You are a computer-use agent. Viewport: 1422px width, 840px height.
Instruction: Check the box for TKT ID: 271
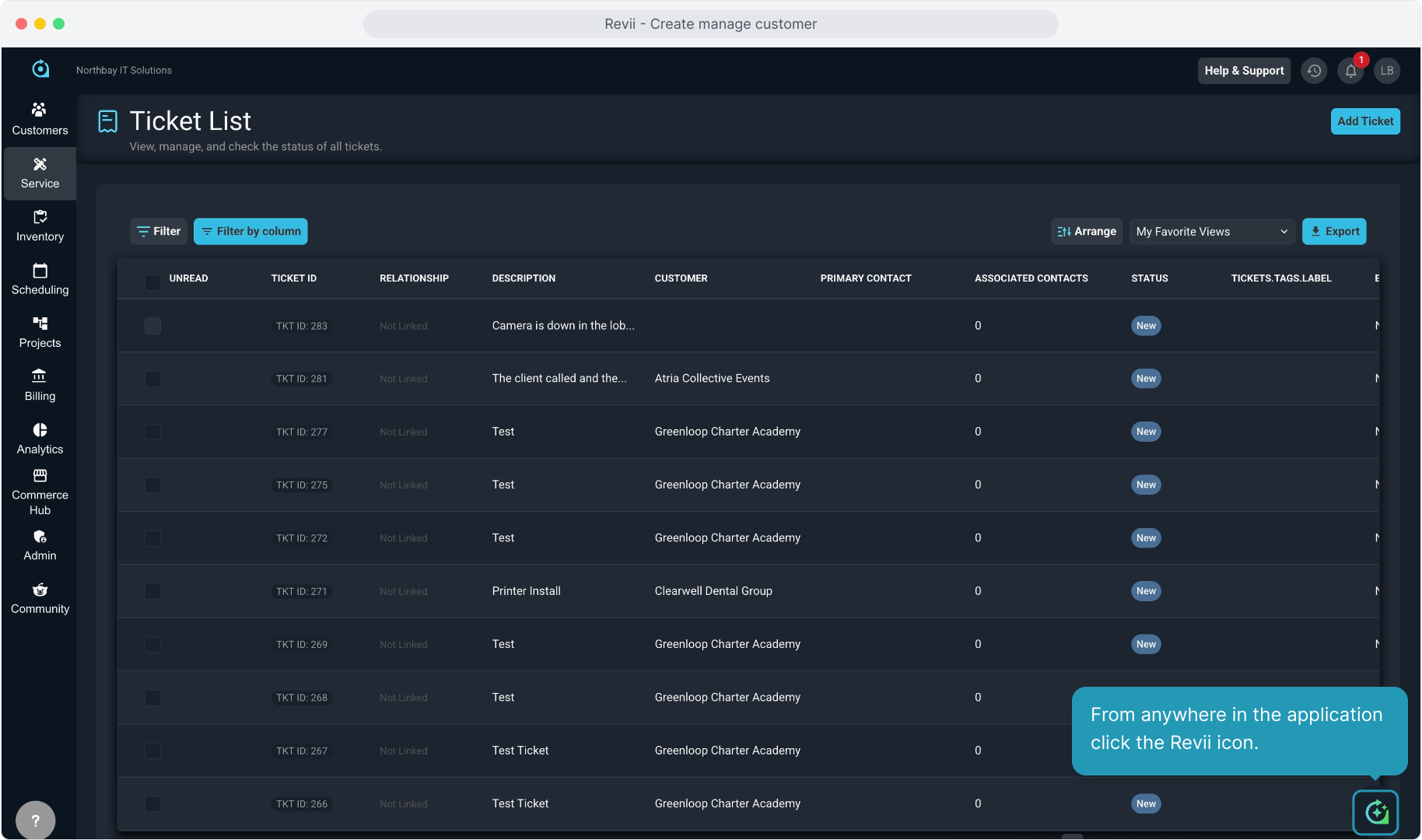(152, 591)
